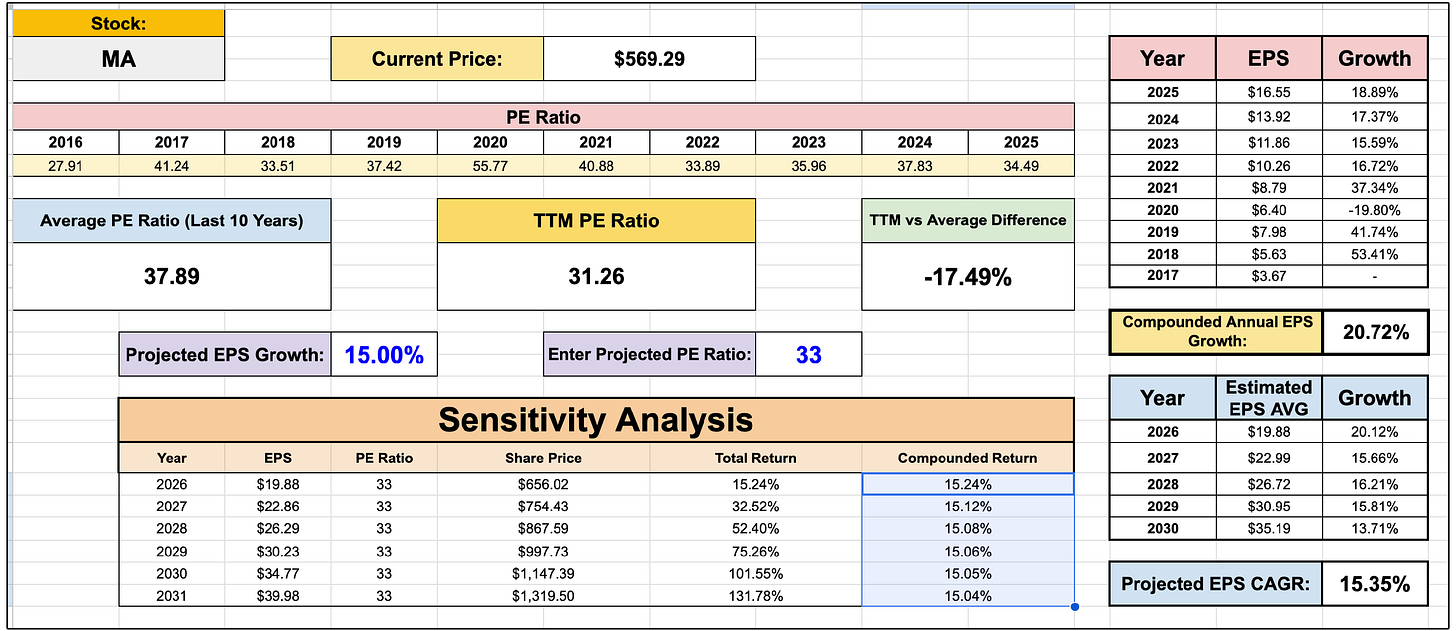Select the TTM PE Ratio value 31.26
The height and width of the screenshot is (631, 1456).
[596, 276]
